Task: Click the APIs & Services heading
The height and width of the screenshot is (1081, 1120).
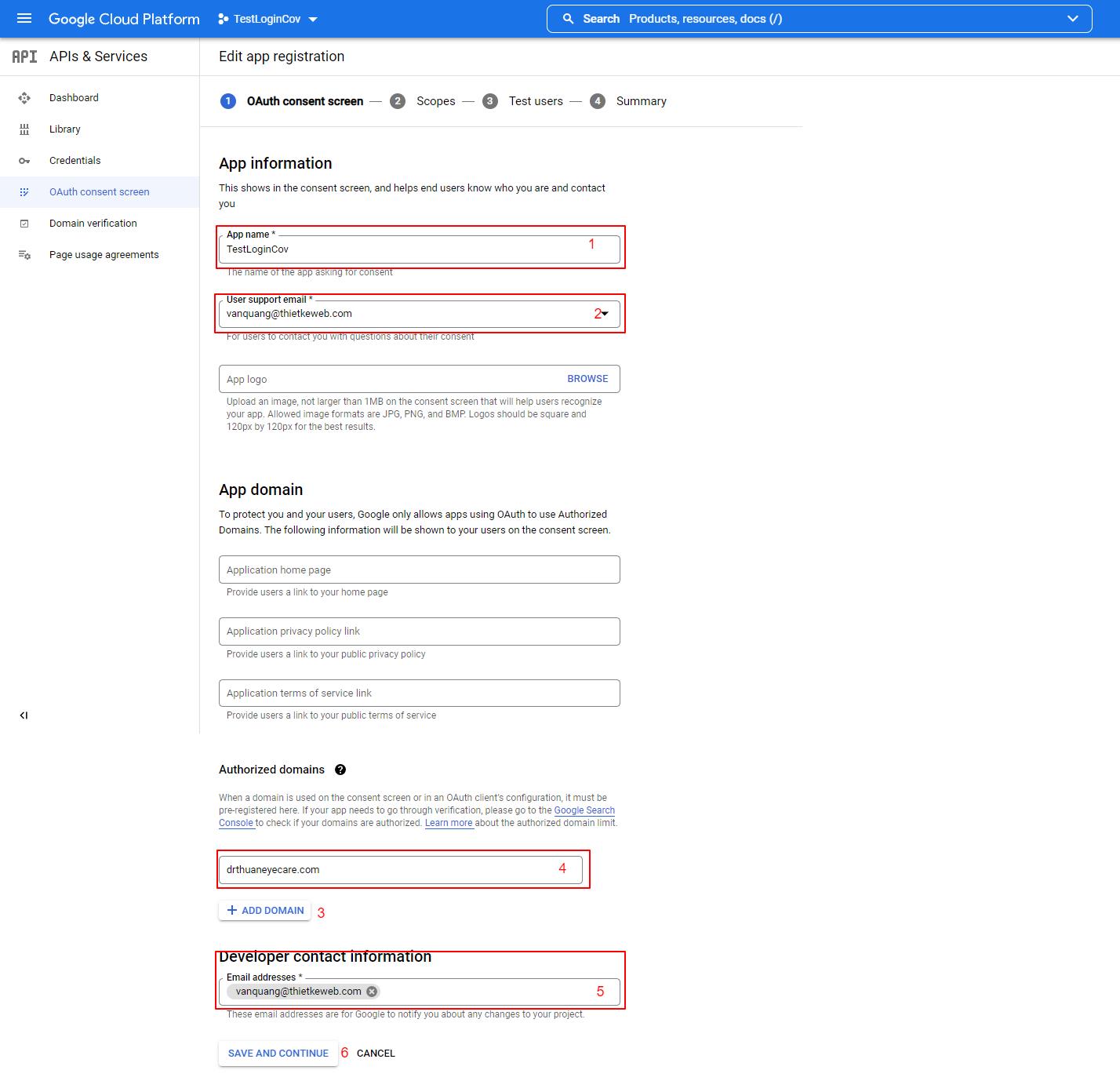Action: coord(98,56)
